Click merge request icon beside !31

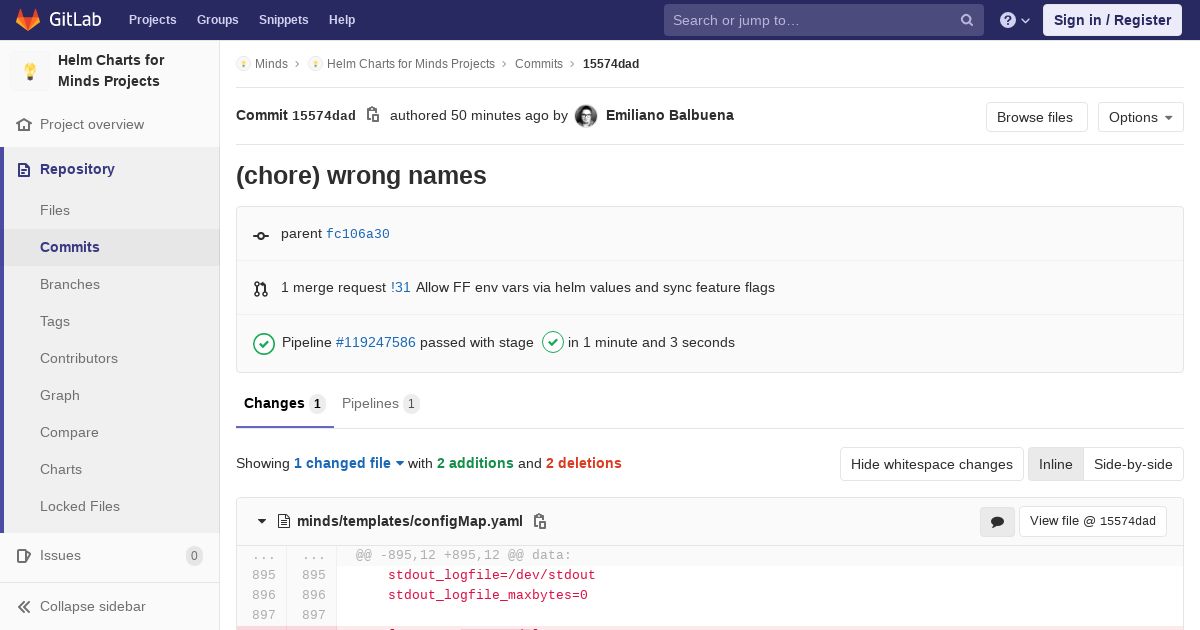261,289
